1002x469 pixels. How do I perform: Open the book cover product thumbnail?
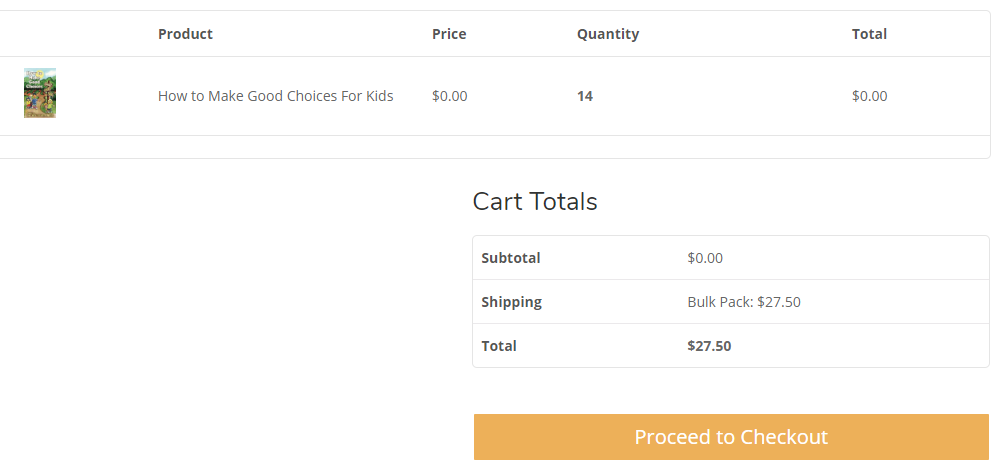[40, 93]
